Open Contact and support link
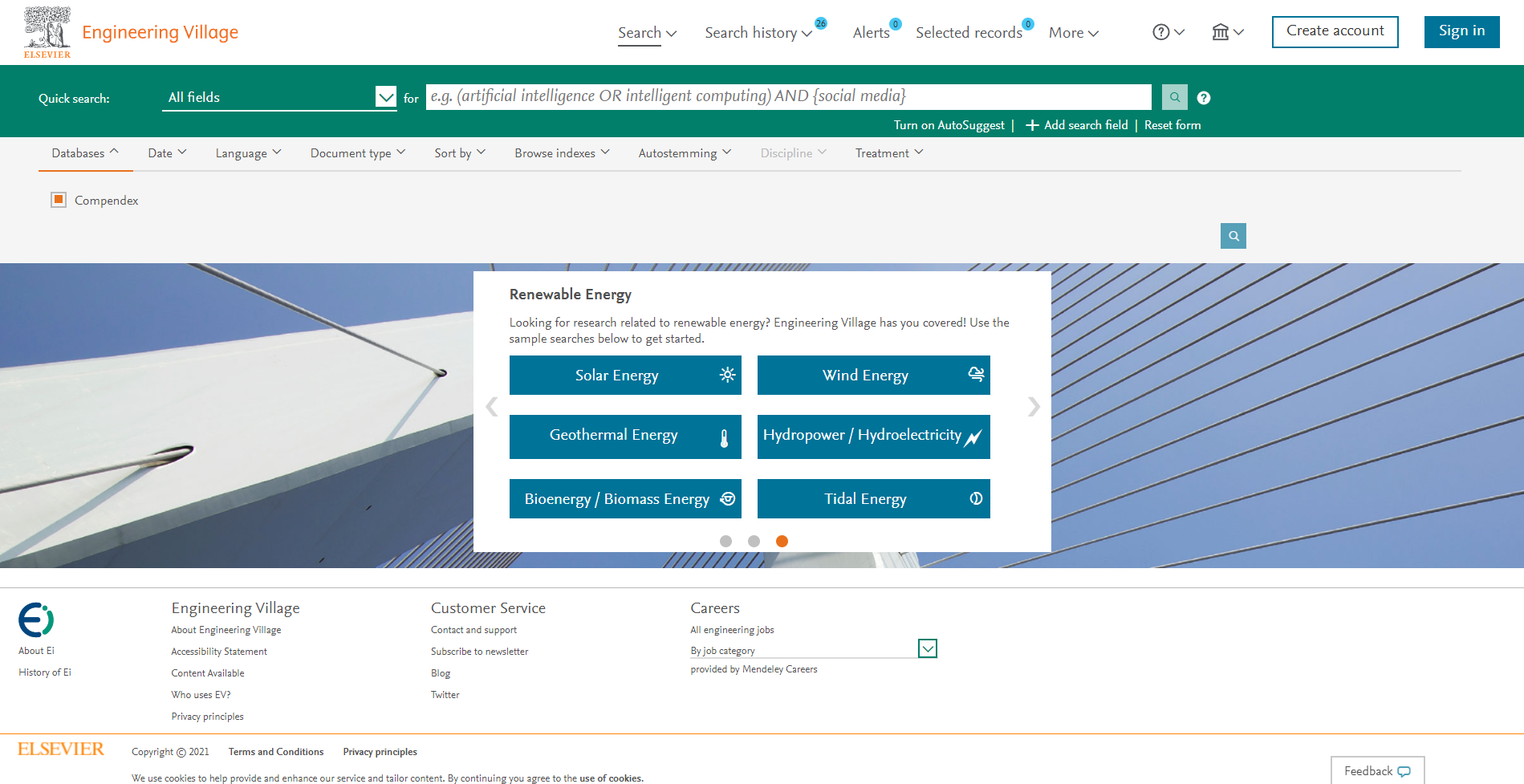Image resolution: width=1524 pixels, height=784 pixels. click(473, 630)
